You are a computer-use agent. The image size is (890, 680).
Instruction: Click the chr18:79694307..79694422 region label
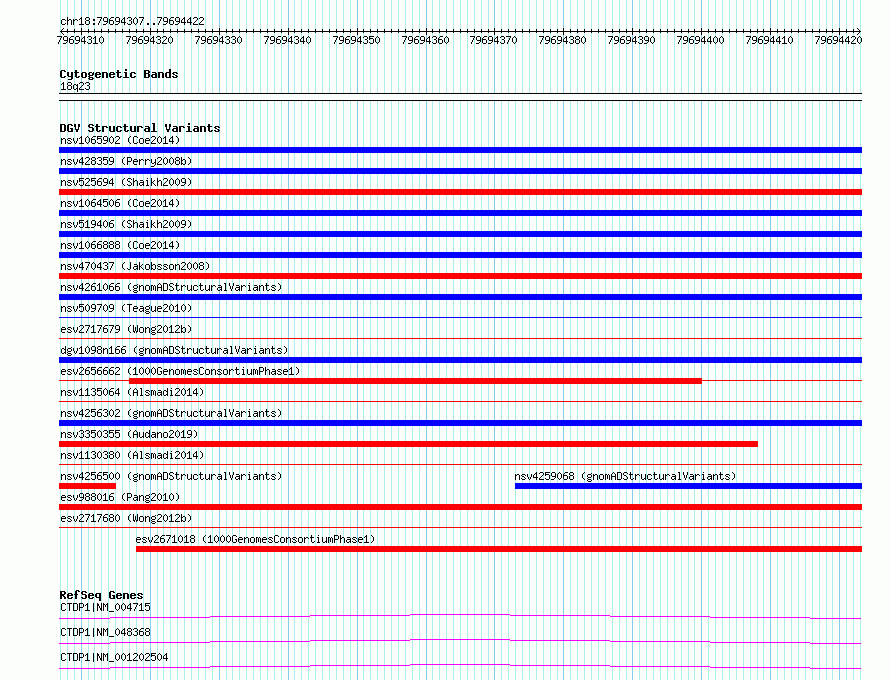click(132, 21)
